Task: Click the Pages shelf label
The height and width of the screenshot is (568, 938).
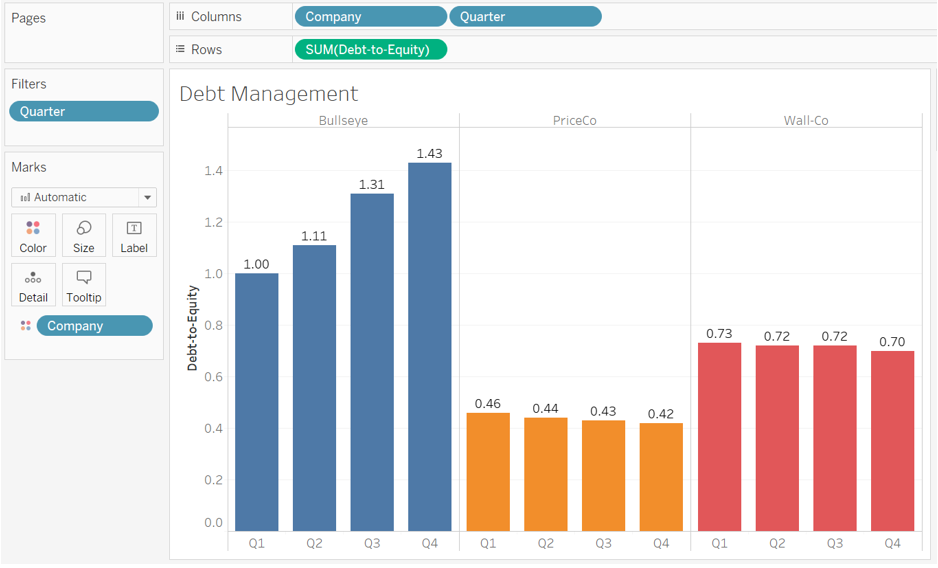Action: 28,18
